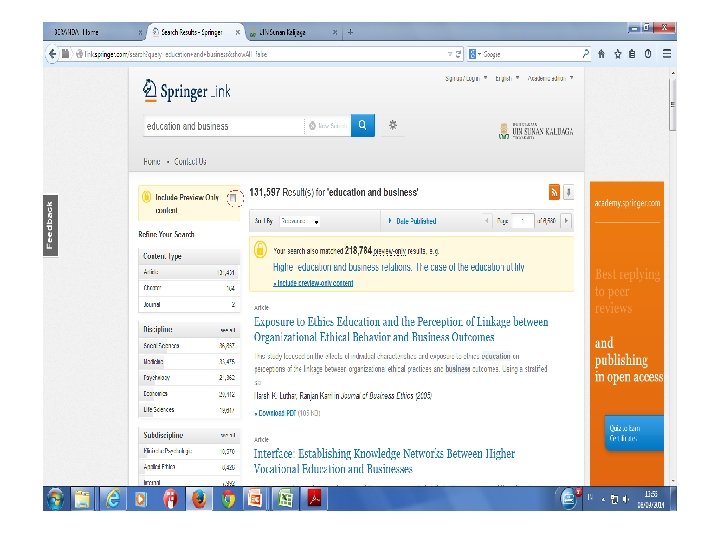Click see all in Subdiscipline panel
Screen dimensions: 720x540
click(228, 435)
